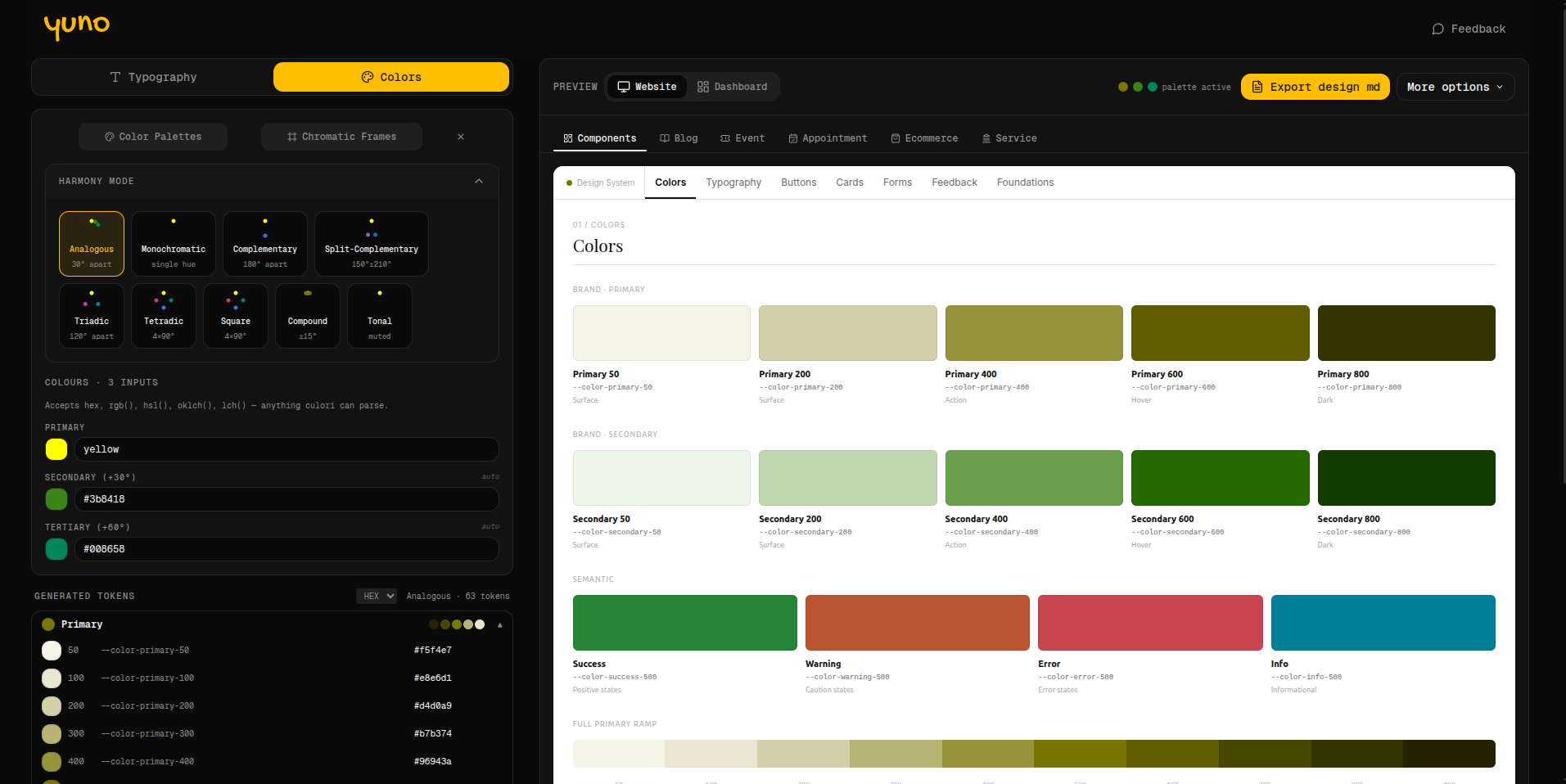Select Tetradic harmony mode
Viewport: 1566px width, 784px height.
pyautogui.click(x=164, y=316)
